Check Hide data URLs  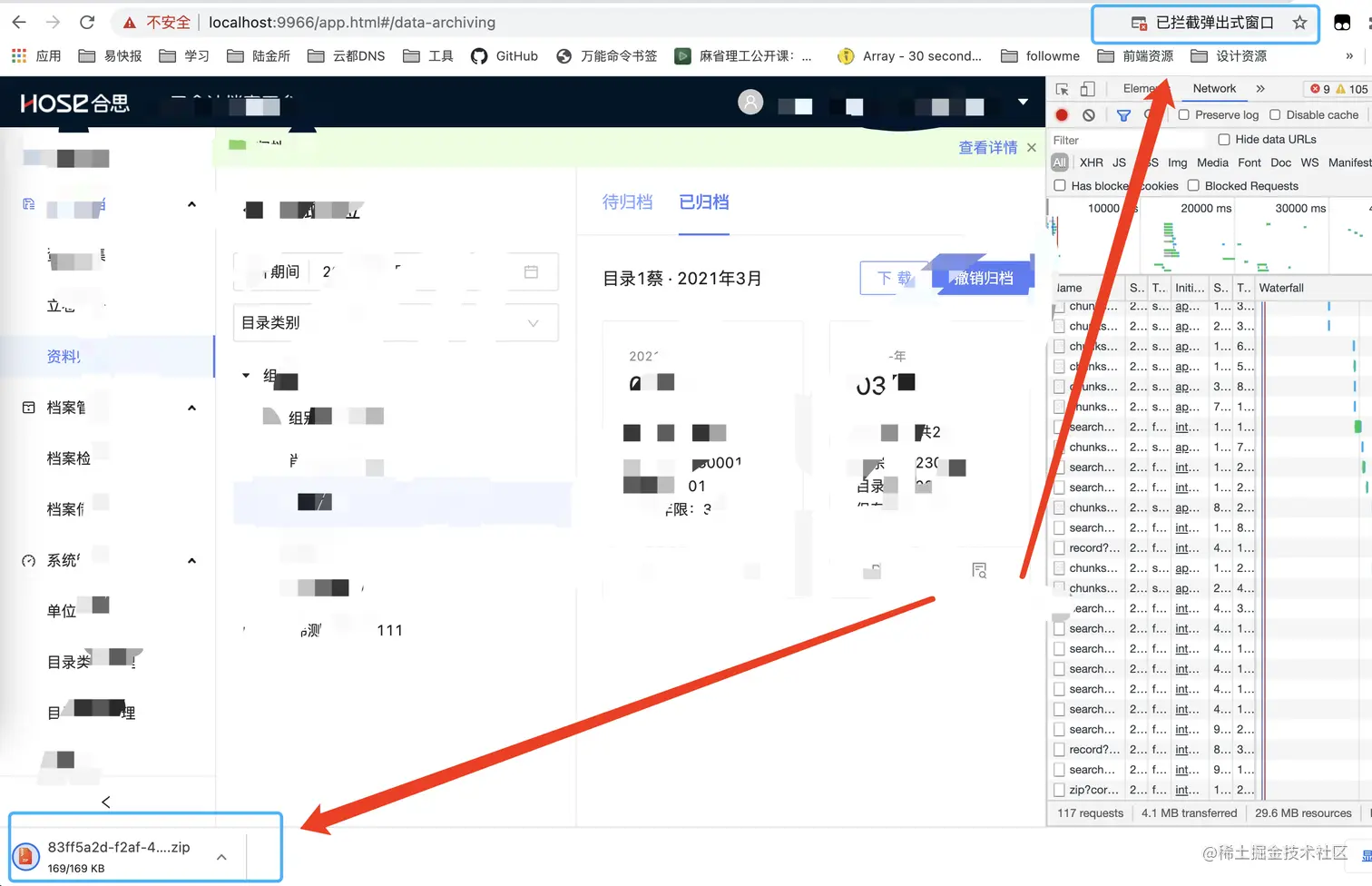tap(1224, 140)
